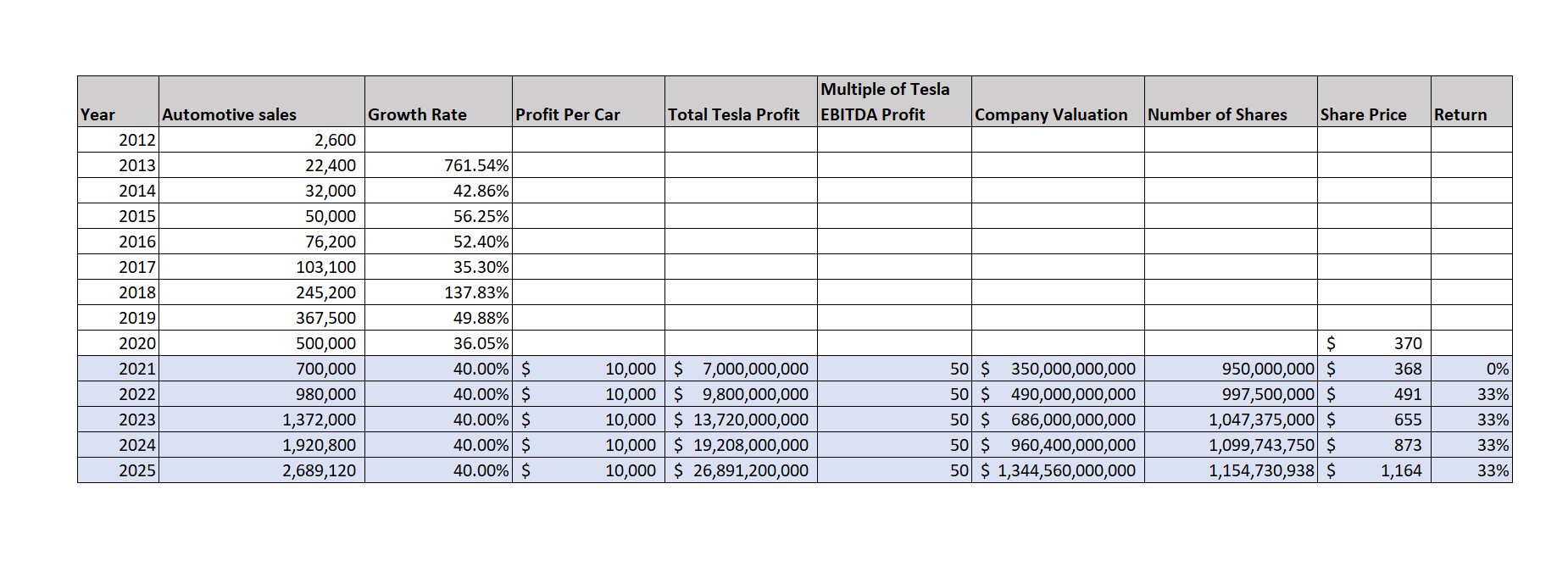Screen dimensions: 1568x567
Task: Click the Company Valuation header cell
Action: pyautogui.click(x=1058, y=102)
